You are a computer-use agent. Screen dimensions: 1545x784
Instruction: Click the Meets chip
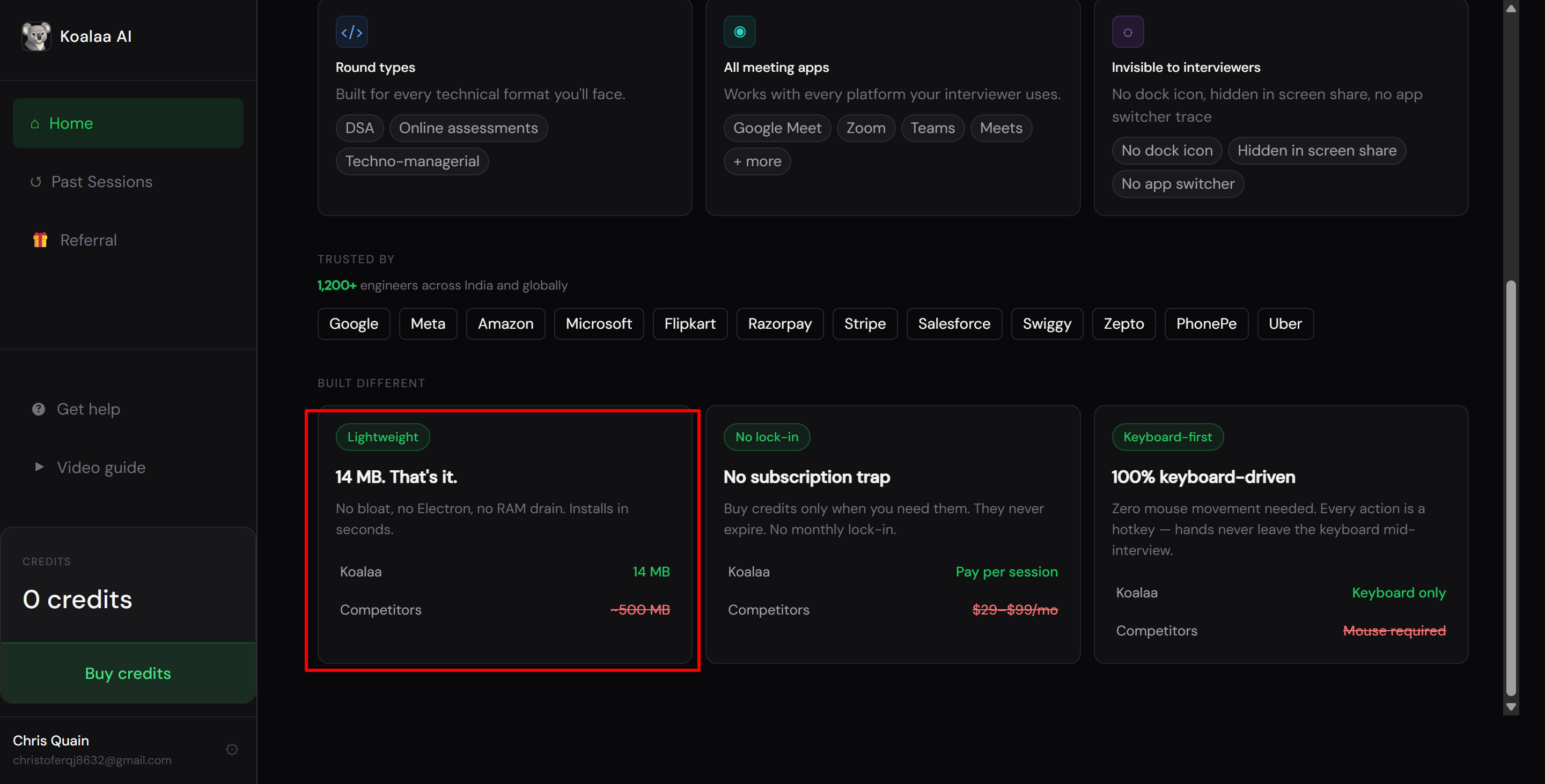point(1000,128)
